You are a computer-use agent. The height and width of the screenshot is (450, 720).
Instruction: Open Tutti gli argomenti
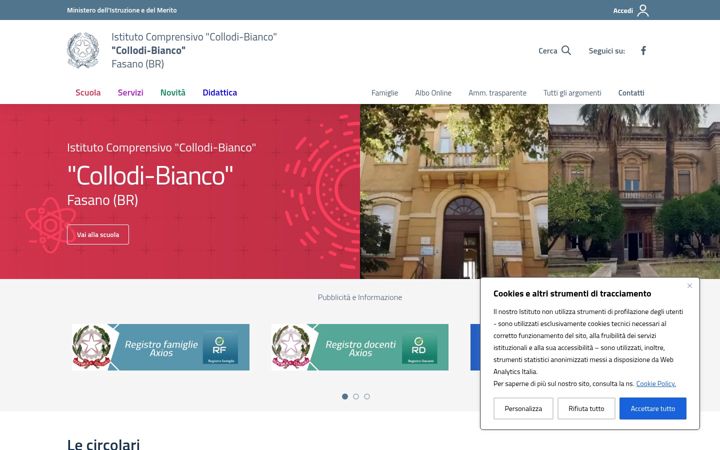pyautogui.click(x=572, y=93)
